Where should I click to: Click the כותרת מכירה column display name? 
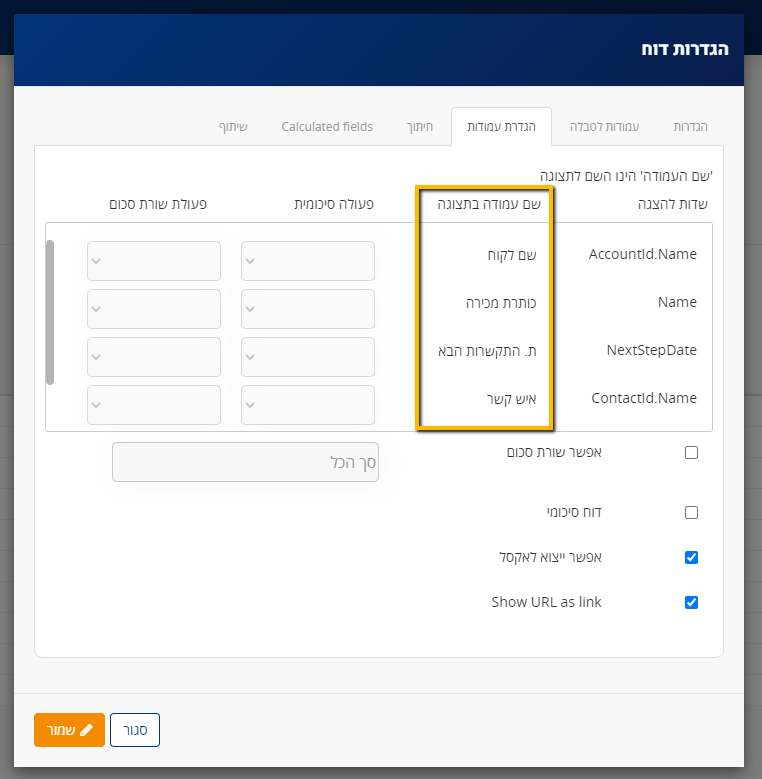501,303
